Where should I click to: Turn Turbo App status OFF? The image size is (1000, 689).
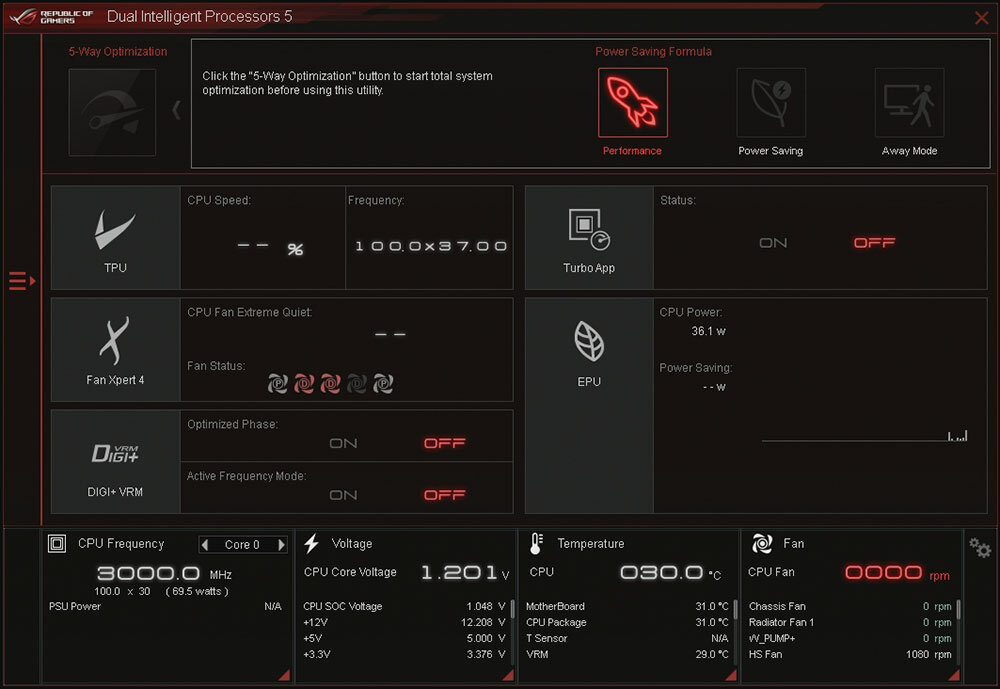[x=874, y=243]
